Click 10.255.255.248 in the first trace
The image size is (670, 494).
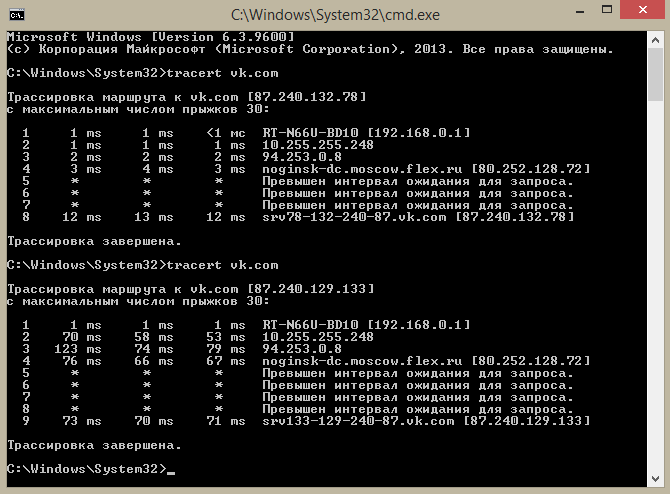click(318, 145)
